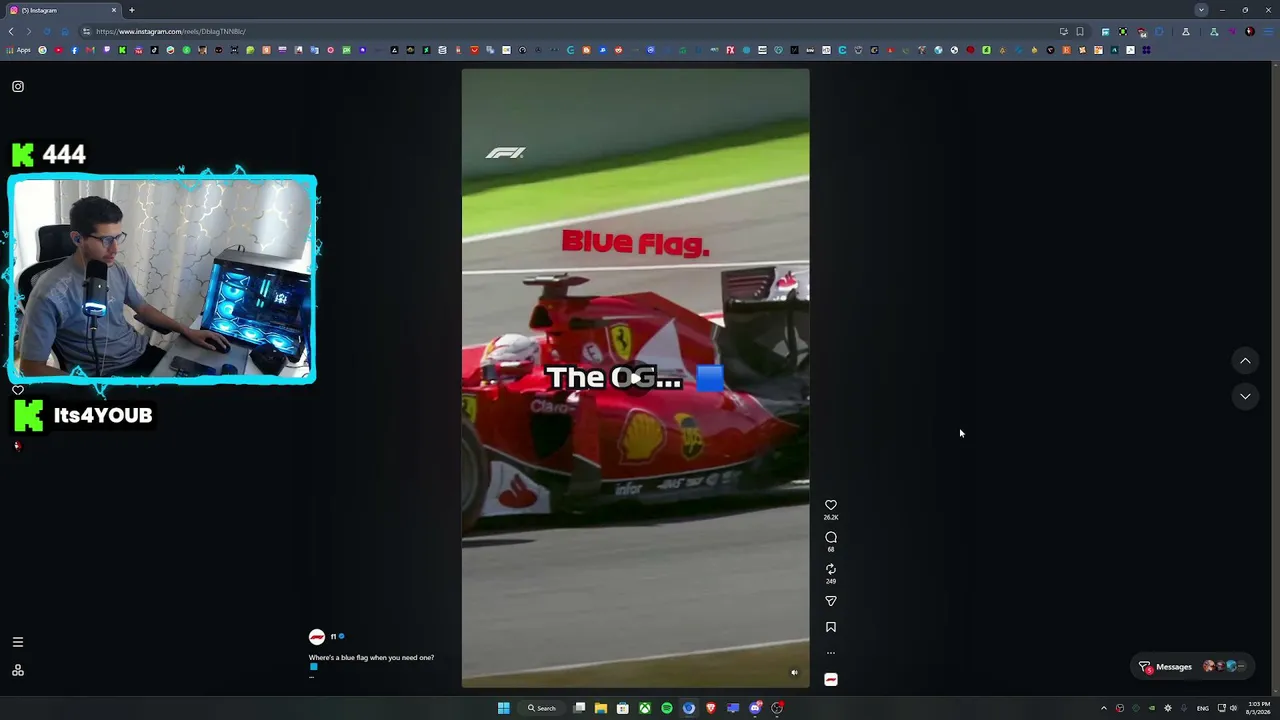Repost the Blue Flag reel
This screenshot has width=1280, height=720.
coord(830,569)
